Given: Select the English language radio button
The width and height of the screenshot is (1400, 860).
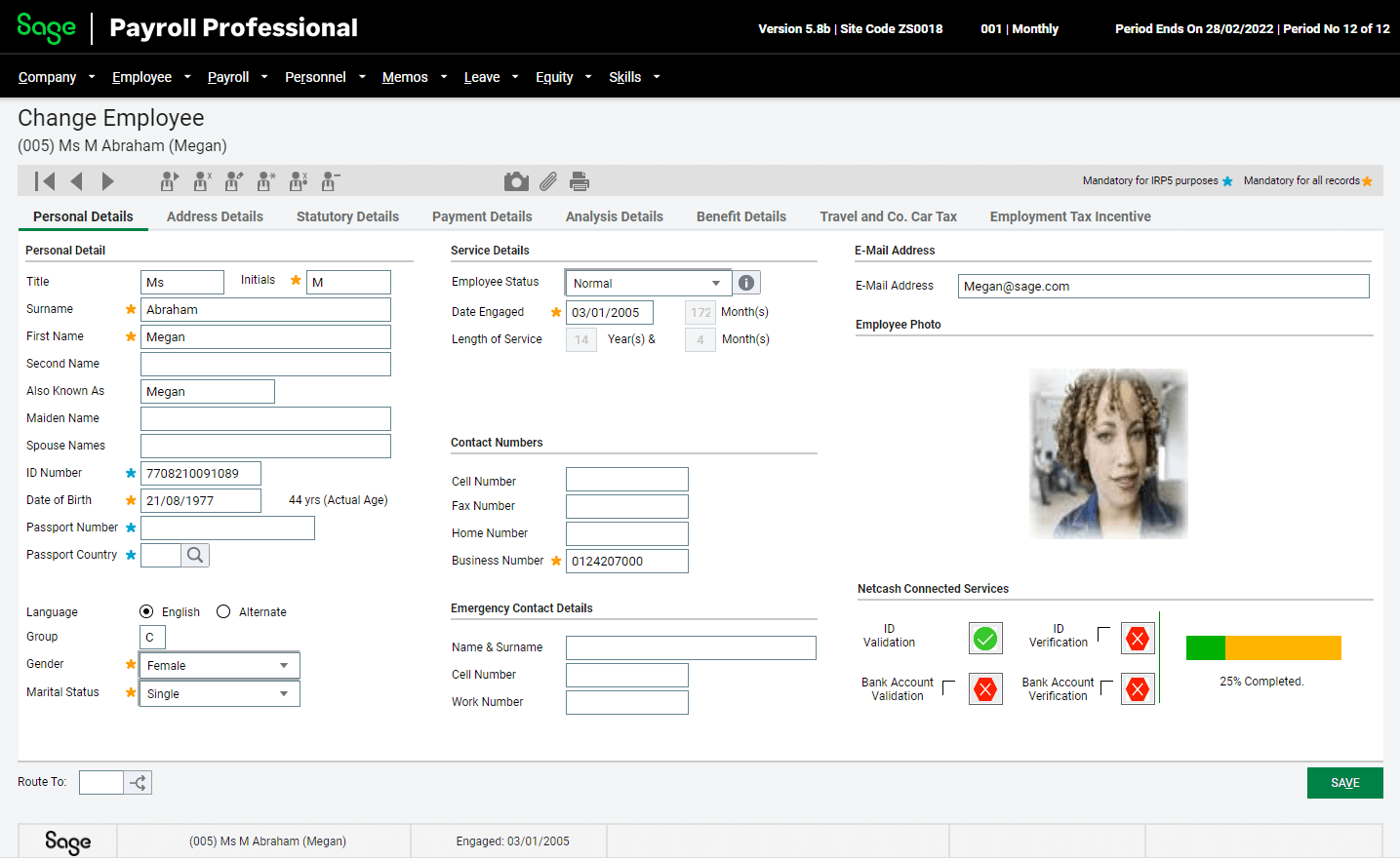Looking at the screenshot, I should coord(146,611).
